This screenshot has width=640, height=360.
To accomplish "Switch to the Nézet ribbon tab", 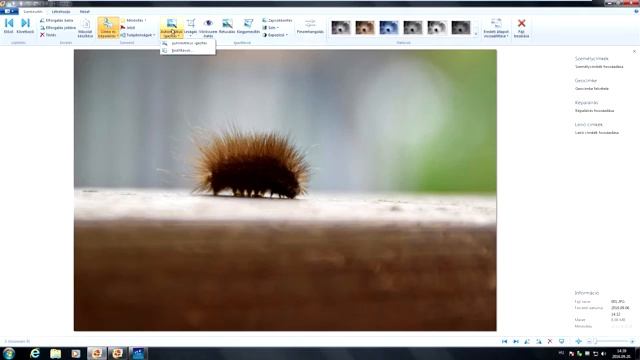I will (84, 11).
